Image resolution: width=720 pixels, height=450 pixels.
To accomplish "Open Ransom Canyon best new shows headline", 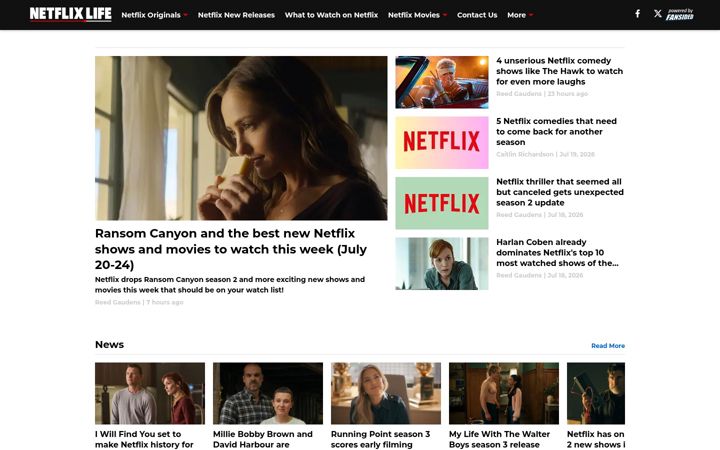I will tap(231, 249).
